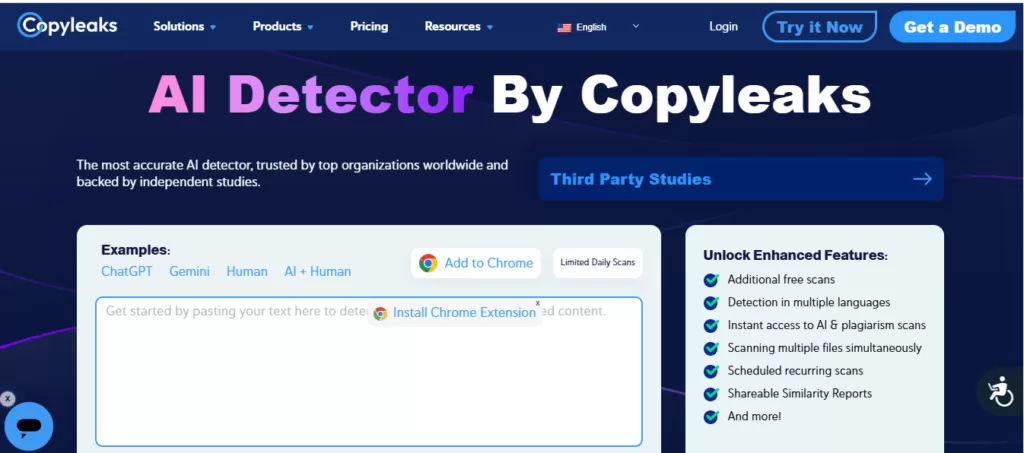Load the ChatGPT example text
The width and height of the screenshot is (1024, 453).
click(x=127, y=272)
